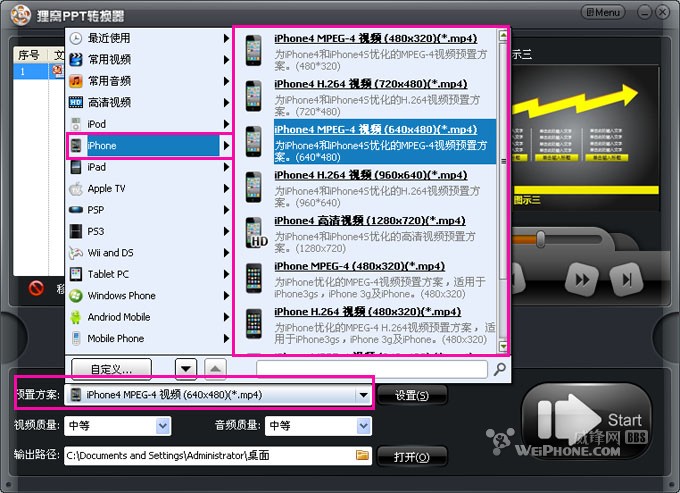
Task: Click the preset list scroll down arrow
Action: coord(503,346)
